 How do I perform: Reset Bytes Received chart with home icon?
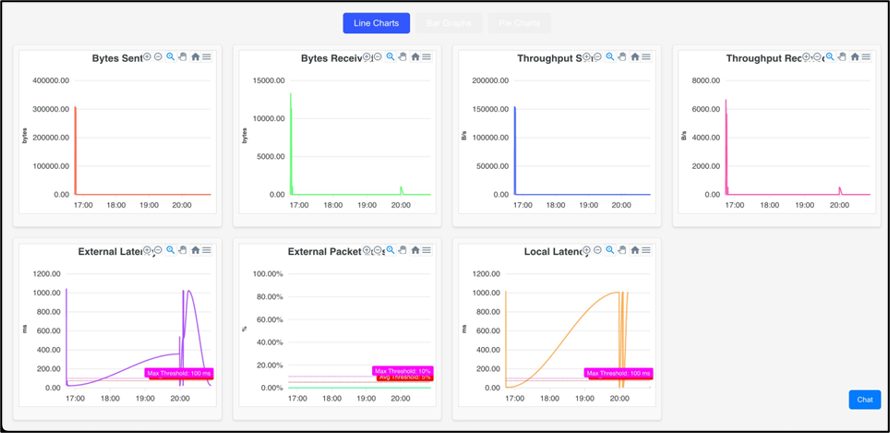(x=415, y=57)
